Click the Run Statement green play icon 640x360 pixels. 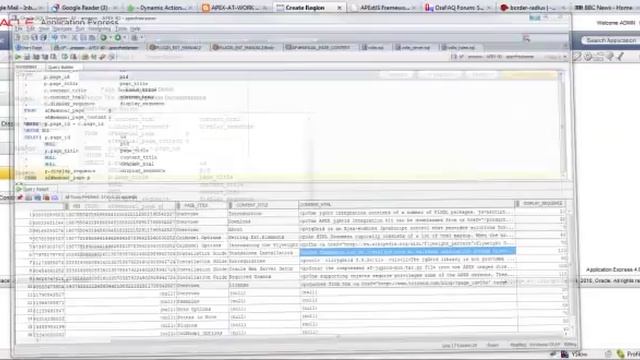click(18, 57)
